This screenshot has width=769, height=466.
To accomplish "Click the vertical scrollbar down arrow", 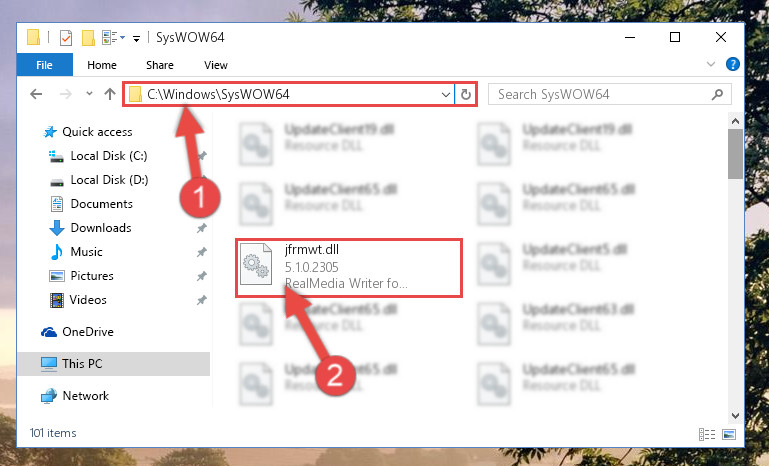I will [735, 415].
